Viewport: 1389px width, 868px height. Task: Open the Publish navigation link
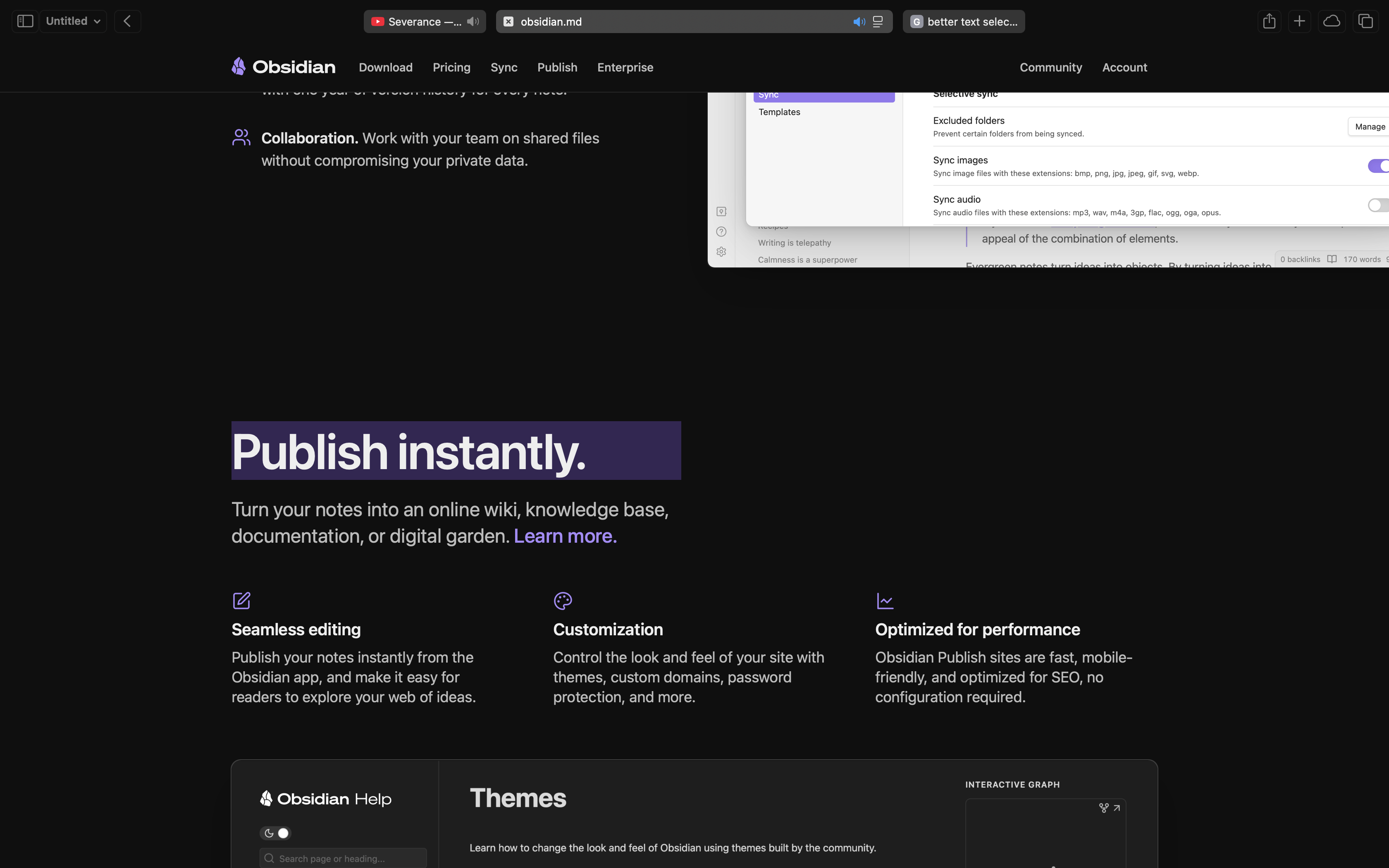(x=557, y=67)
